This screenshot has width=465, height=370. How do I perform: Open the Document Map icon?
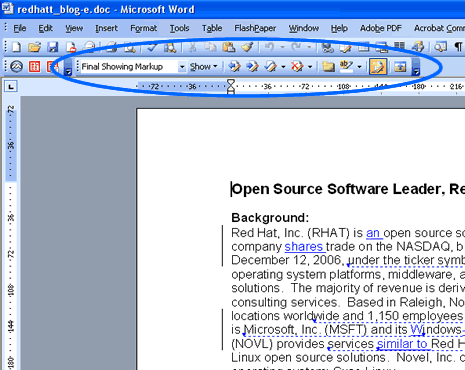440,47
